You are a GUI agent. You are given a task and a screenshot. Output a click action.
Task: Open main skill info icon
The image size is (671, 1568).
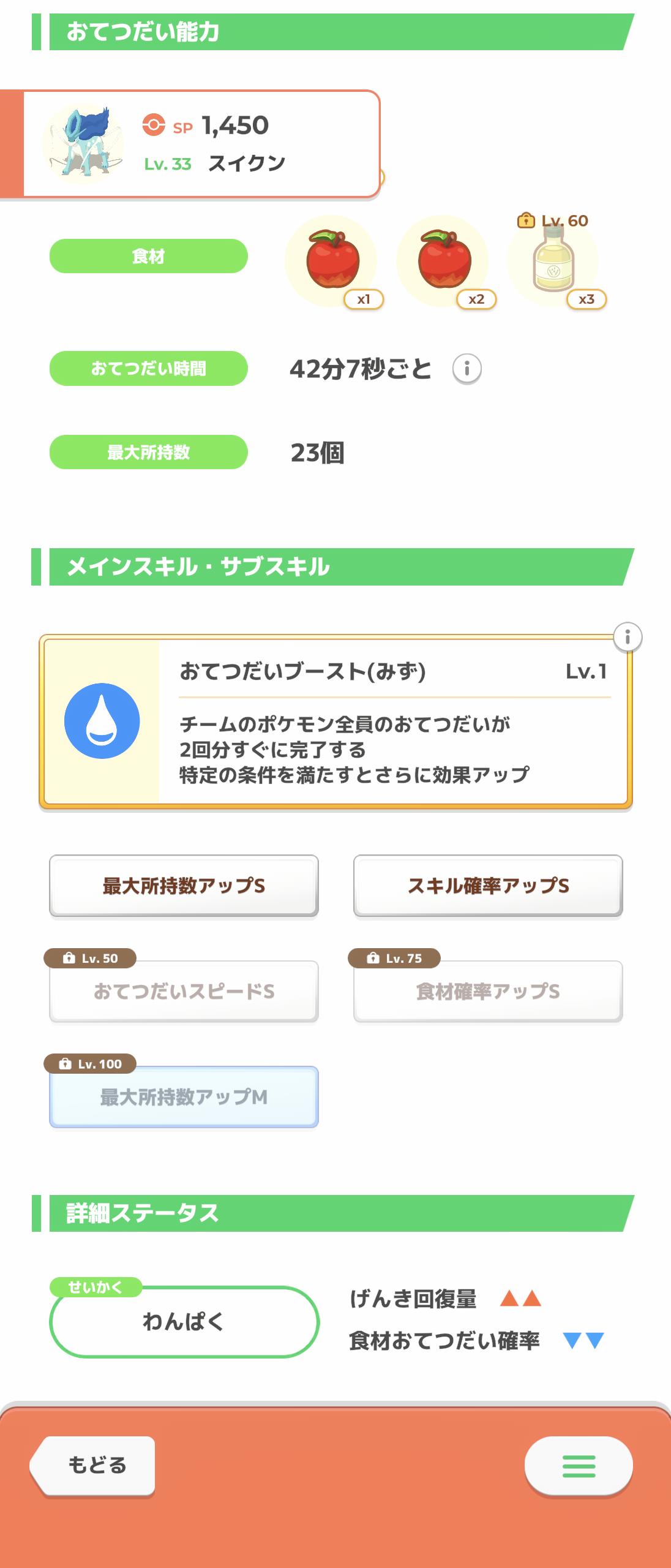[627, 638]
